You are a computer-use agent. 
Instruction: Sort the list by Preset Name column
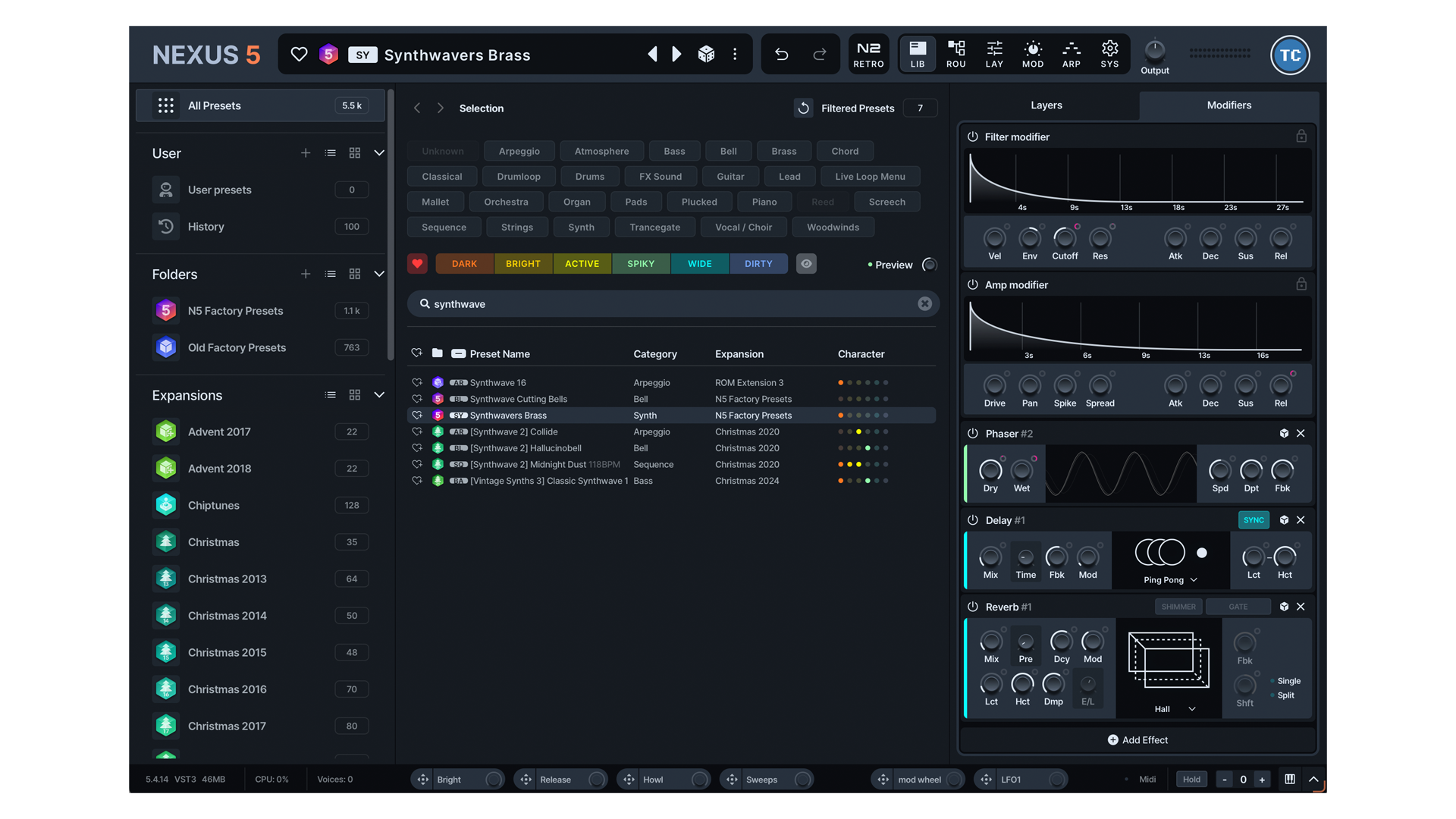pyautogui.click(x=500, y=354)
